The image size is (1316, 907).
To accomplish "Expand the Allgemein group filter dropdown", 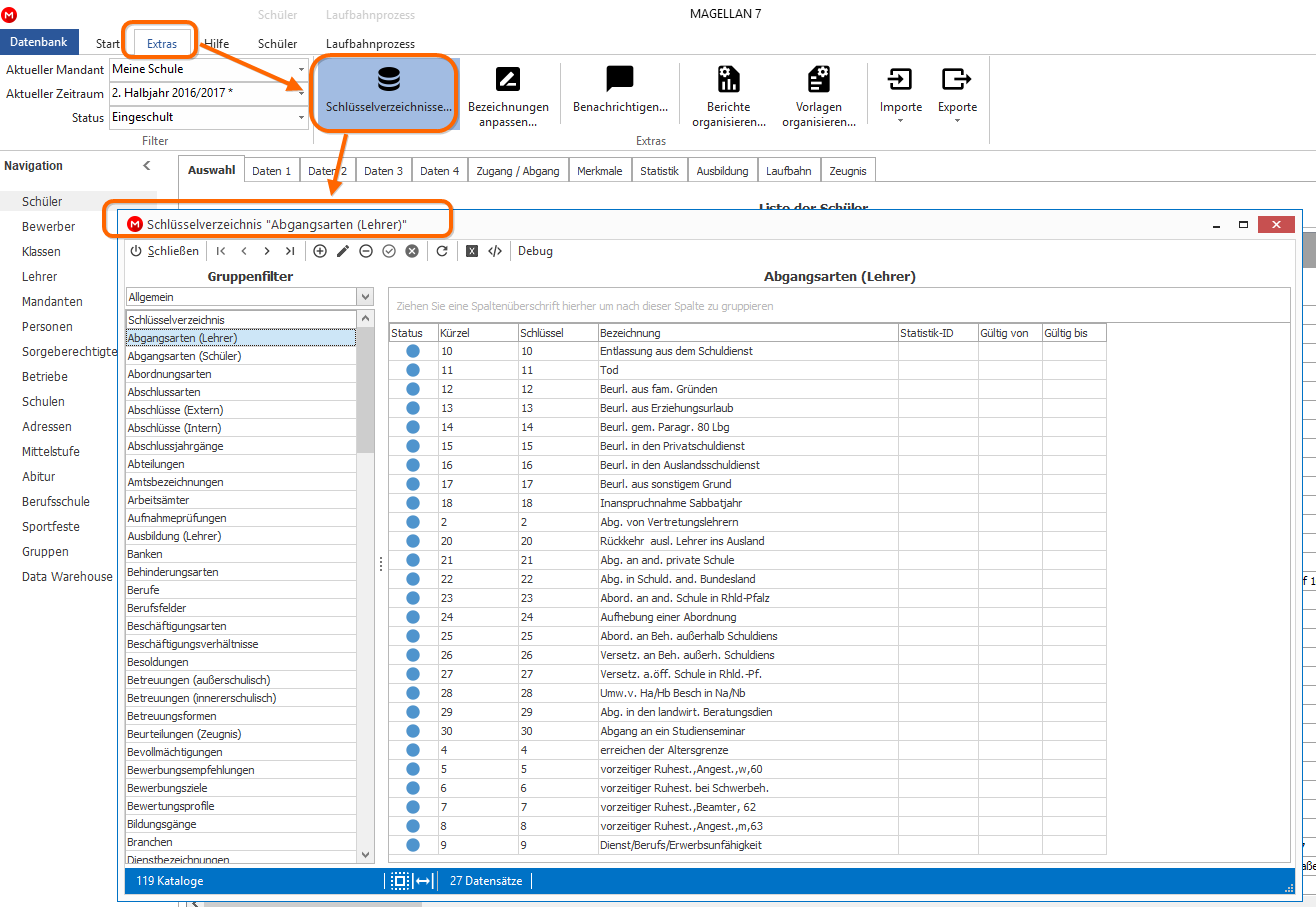I will coord(365,297).
